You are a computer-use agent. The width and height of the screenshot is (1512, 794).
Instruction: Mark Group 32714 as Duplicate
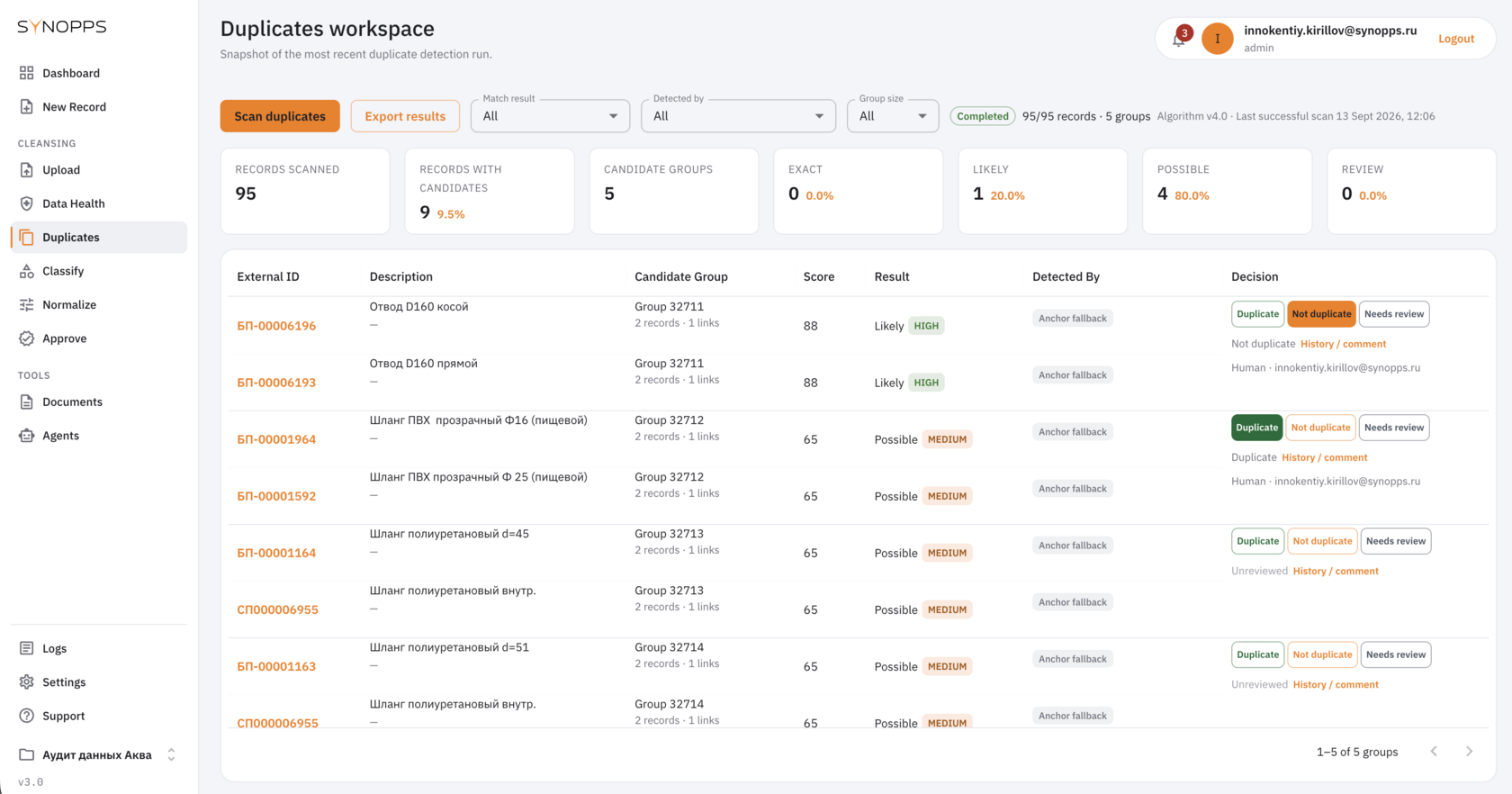(1257, 654)
